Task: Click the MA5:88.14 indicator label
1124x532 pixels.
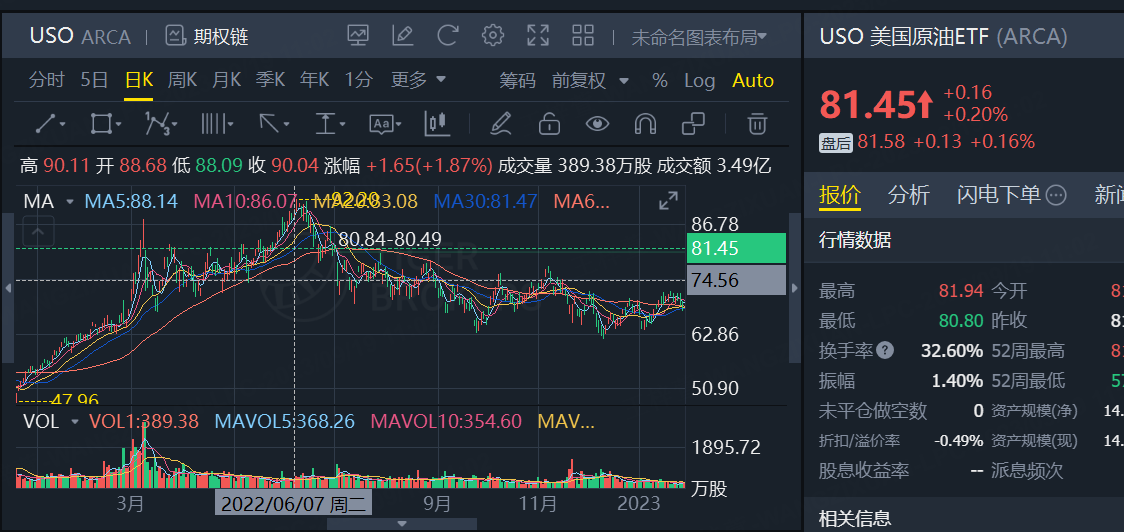Action: 131,201
